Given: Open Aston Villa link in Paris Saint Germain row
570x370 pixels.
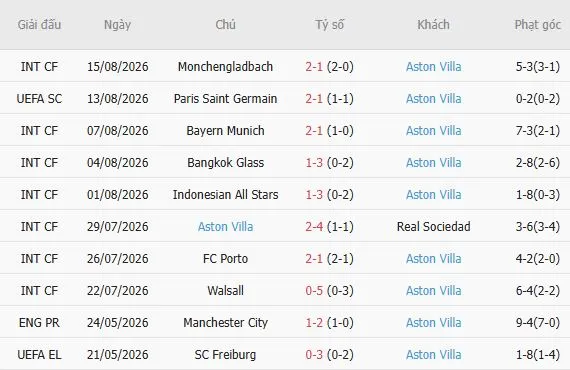Looking at the screenshot, I should pos(434,98).
